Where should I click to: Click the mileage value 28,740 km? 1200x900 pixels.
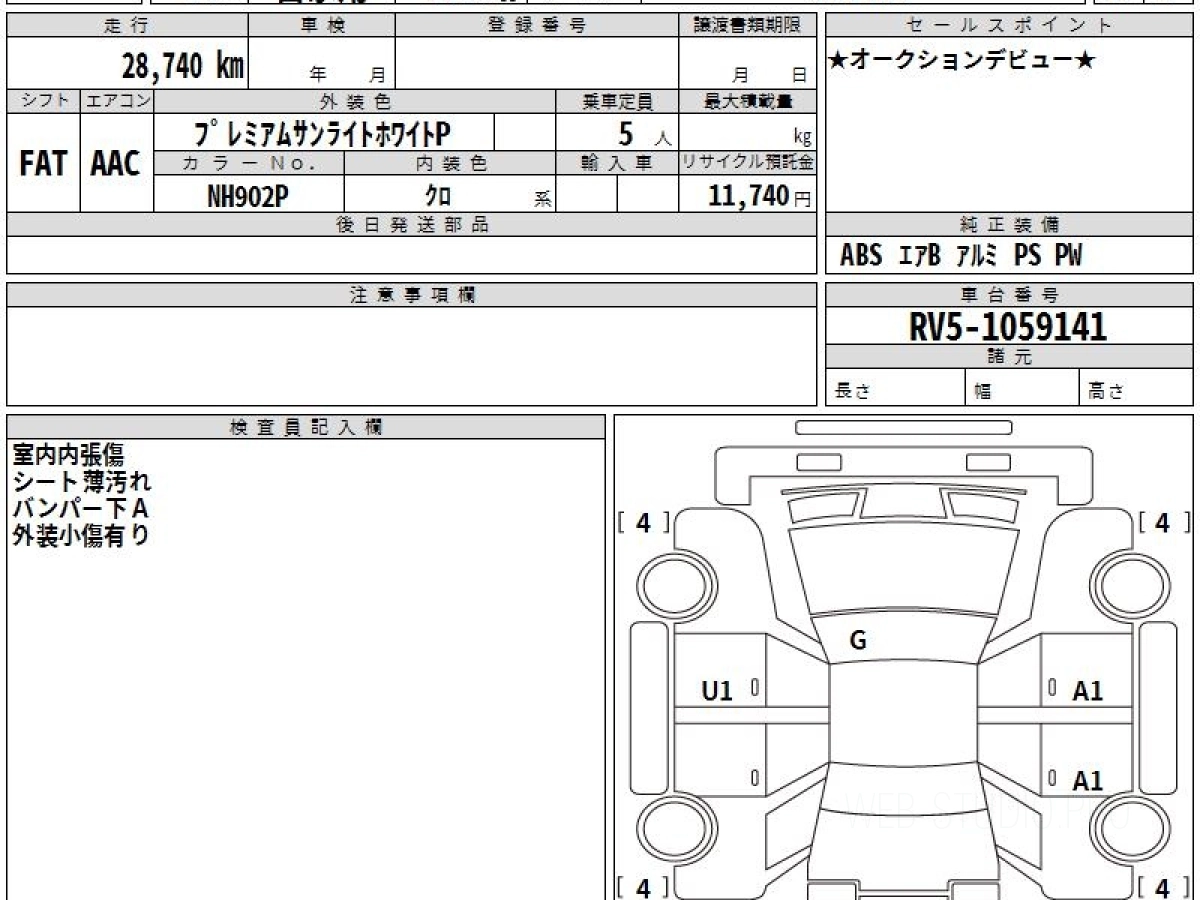183,67
